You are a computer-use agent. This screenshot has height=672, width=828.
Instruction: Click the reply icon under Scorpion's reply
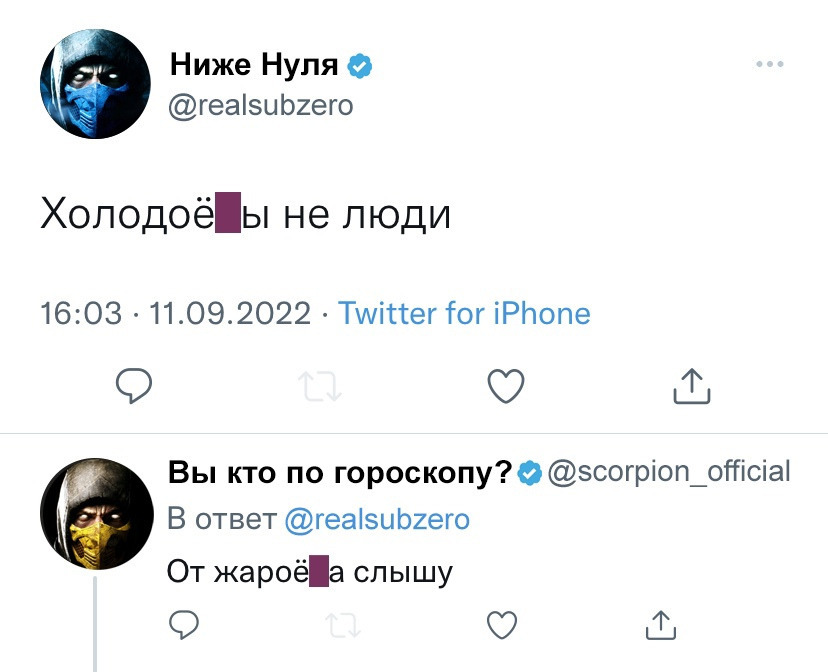[181, 626]
